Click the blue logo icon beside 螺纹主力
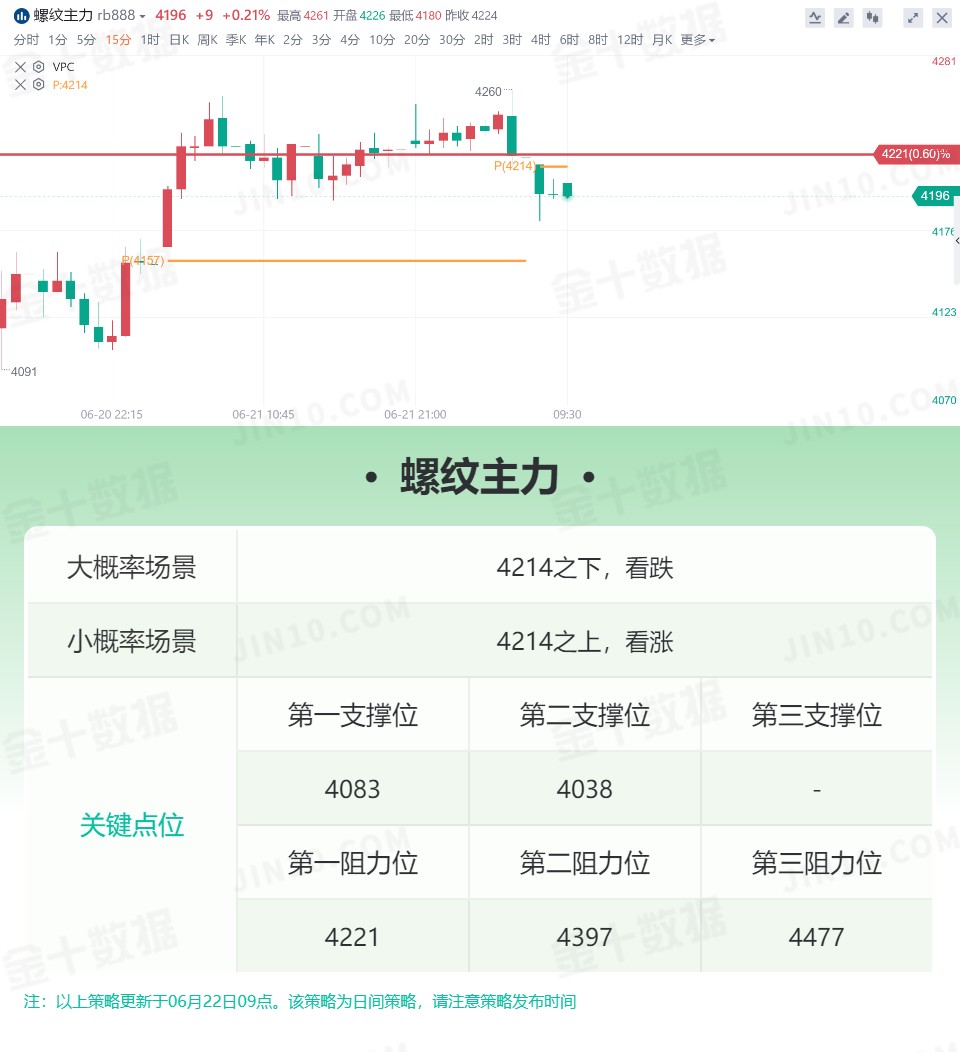 [21, 15]
